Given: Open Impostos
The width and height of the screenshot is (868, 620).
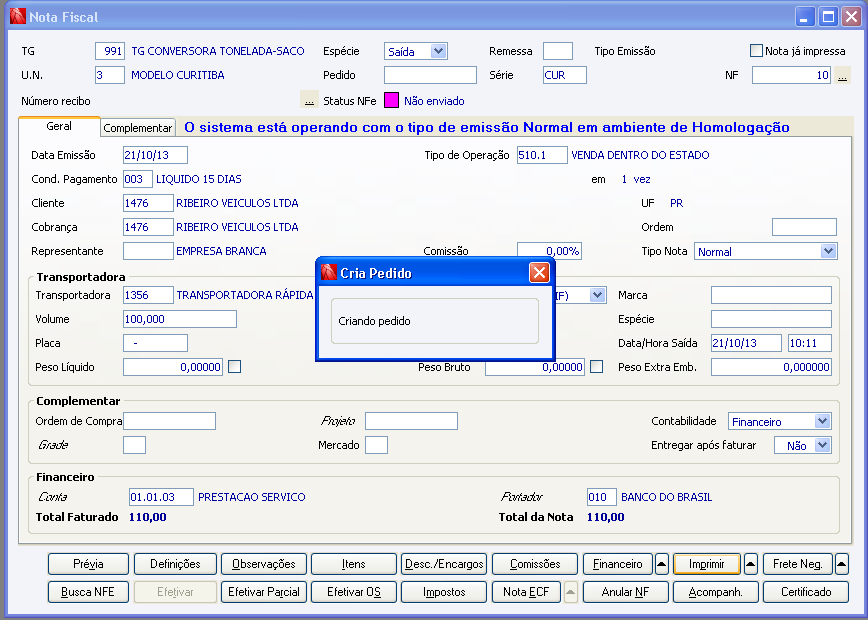Looking at the screenshot, I should pos(444,592).
